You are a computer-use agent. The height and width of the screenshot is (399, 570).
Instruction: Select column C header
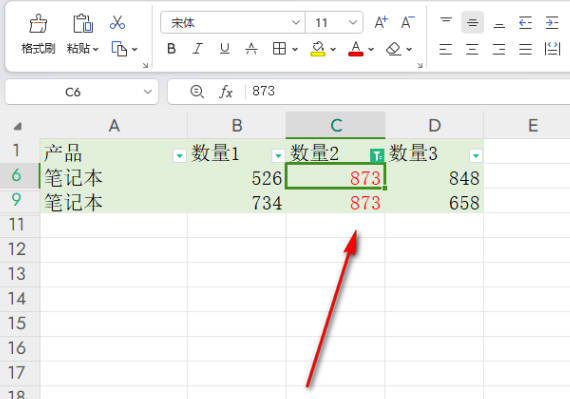pos(336,125)
